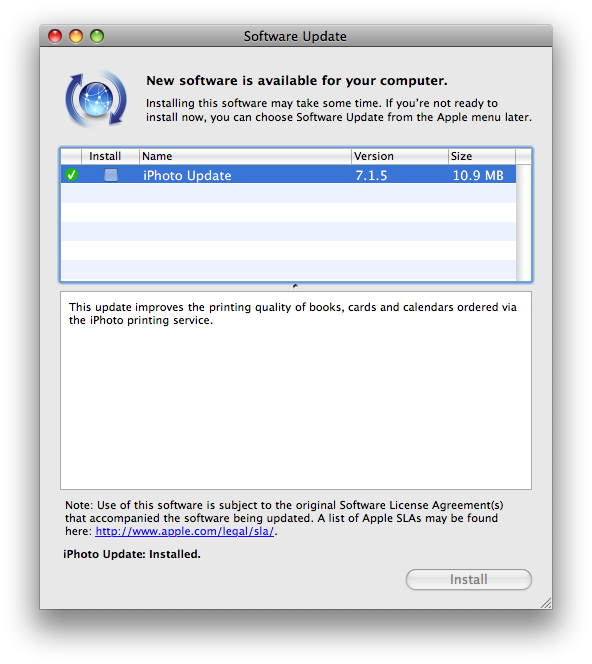Click size value 10.9 MB
Screen dimensions: 592x664
(x=478, y=175)
